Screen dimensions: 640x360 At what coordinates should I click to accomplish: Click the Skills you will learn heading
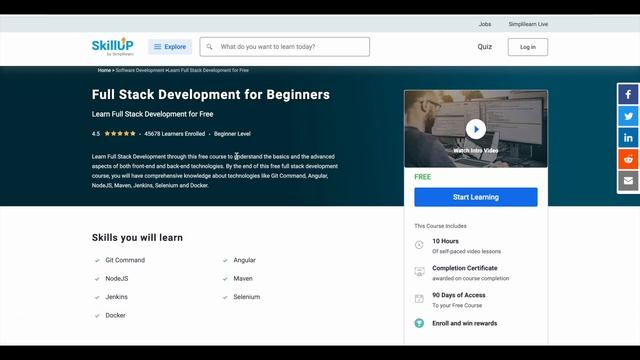click(x=137, y=238)
